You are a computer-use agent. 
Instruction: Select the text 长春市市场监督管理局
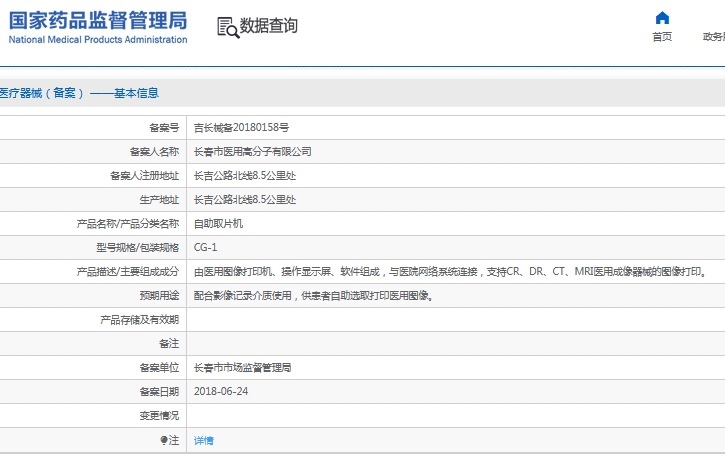(242, 368)
